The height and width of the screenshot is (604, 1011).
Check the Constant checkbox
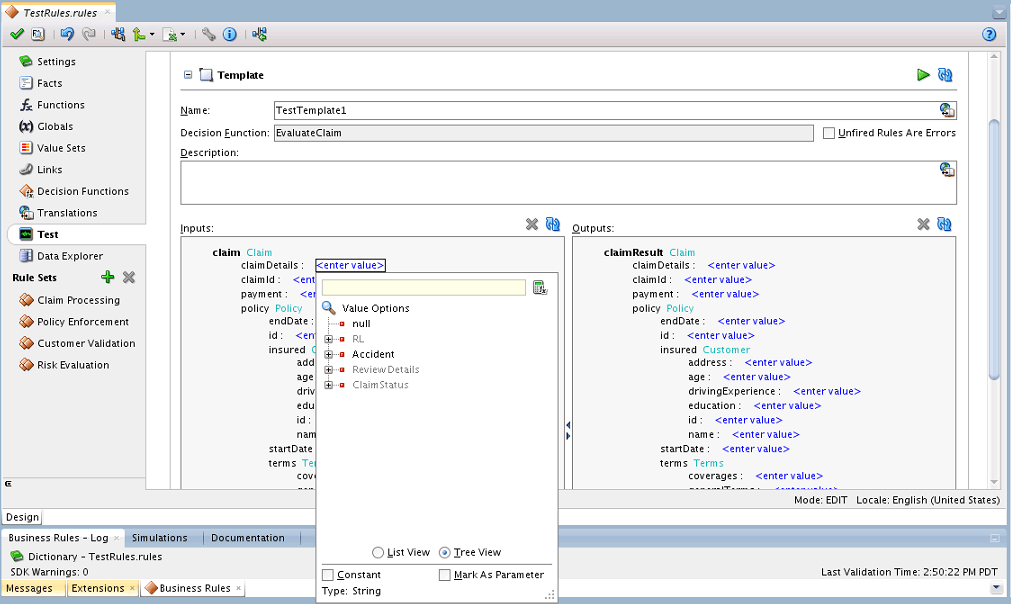[x=328, y=575]
